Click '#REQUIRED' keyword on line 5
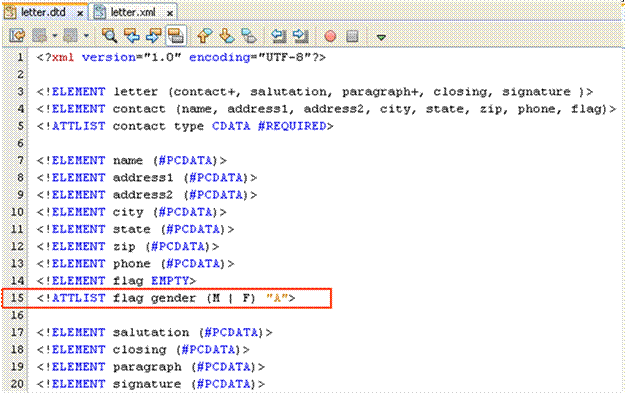This screenshot has height=393, width=625. tap(292, 126)
